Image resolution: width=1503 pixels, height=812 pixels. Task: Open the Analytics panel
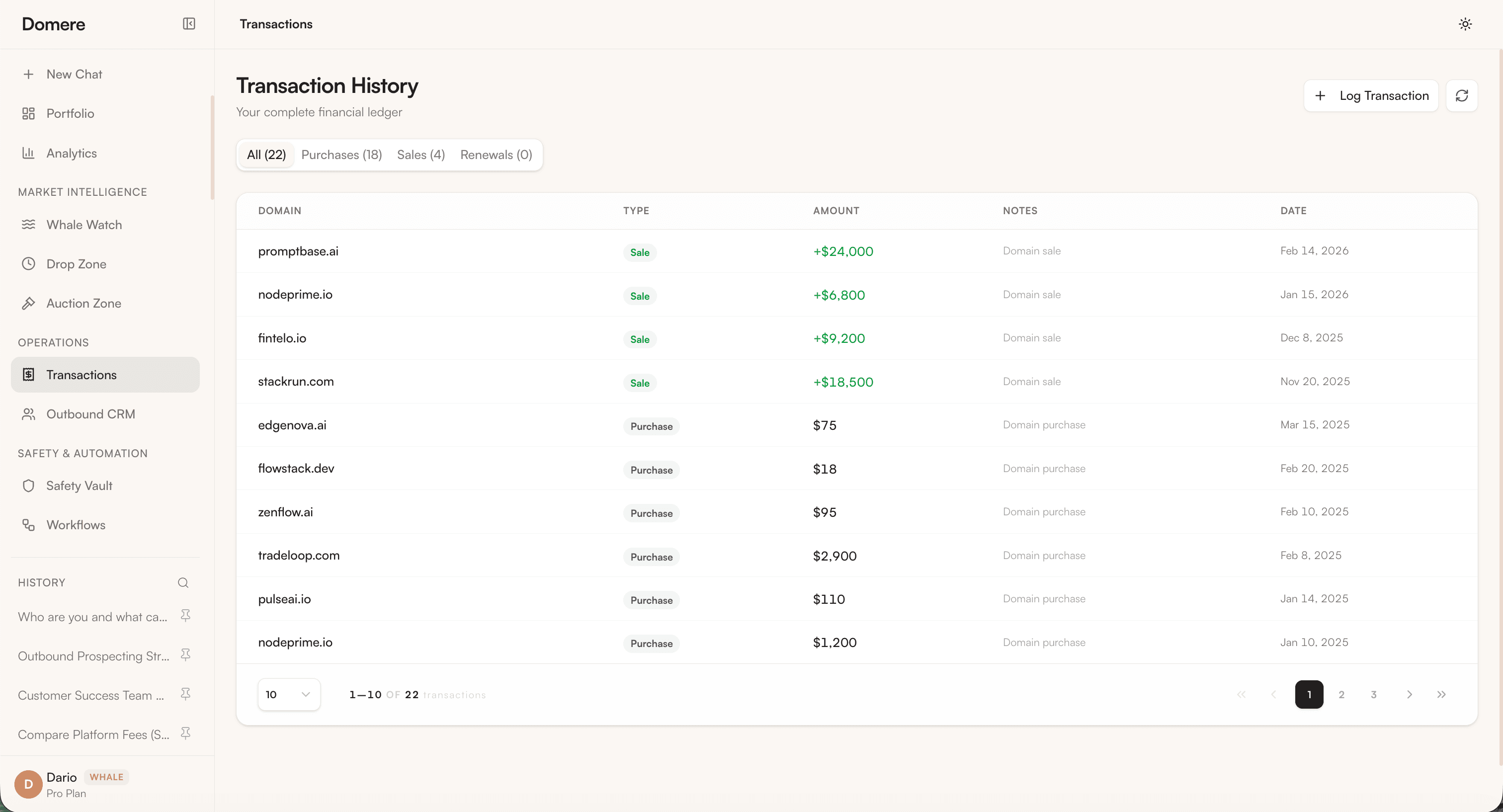[x=72, y=153]
